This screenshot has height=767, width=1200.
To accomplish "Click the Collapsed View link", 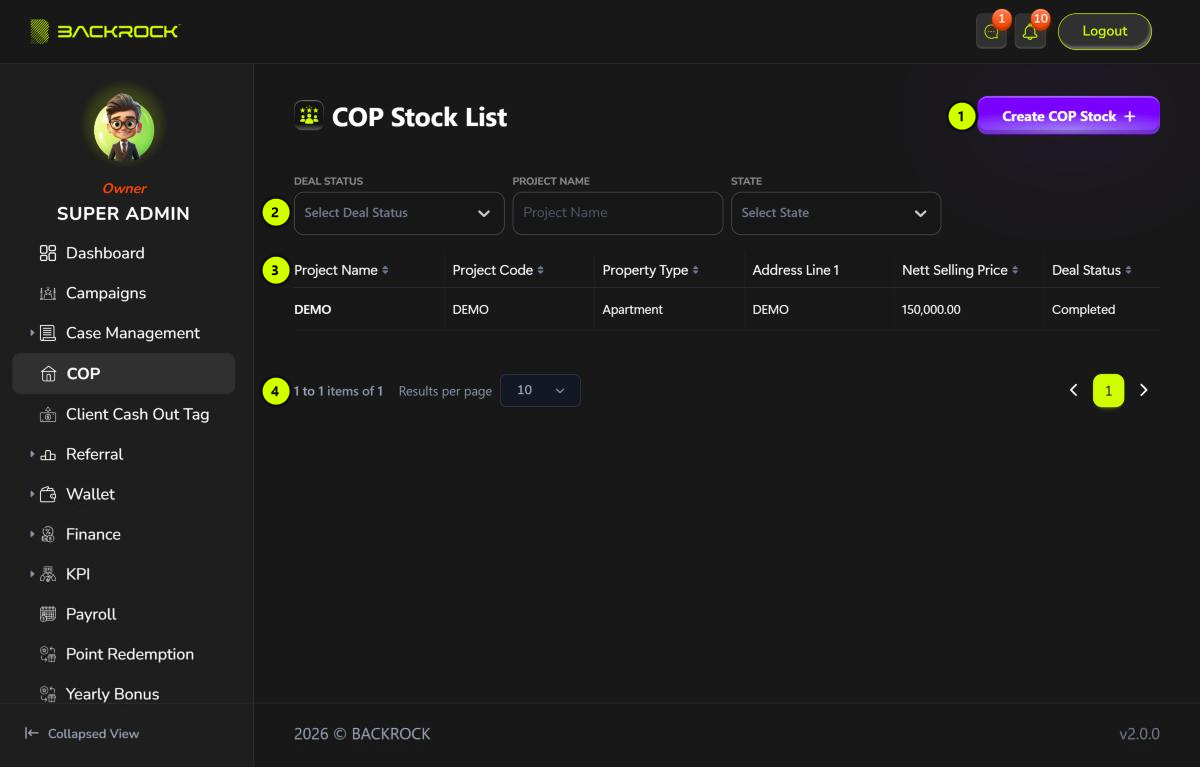I will [x=82, y=733].
